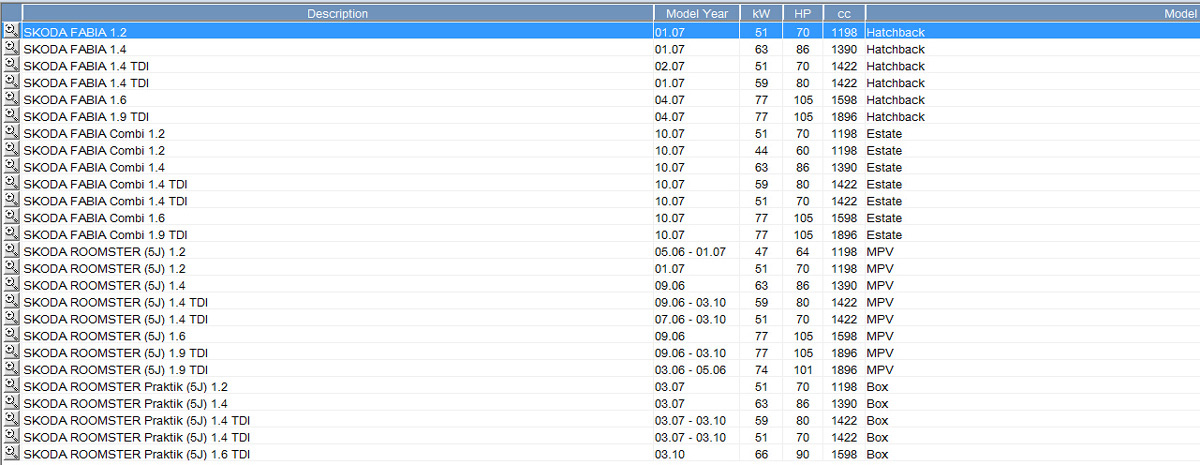Click magnifier icon for FABIA Combi 1.4 TDI 51 kW
The height and width of the screenshot is (465, 1200).
tap(10, 201)
